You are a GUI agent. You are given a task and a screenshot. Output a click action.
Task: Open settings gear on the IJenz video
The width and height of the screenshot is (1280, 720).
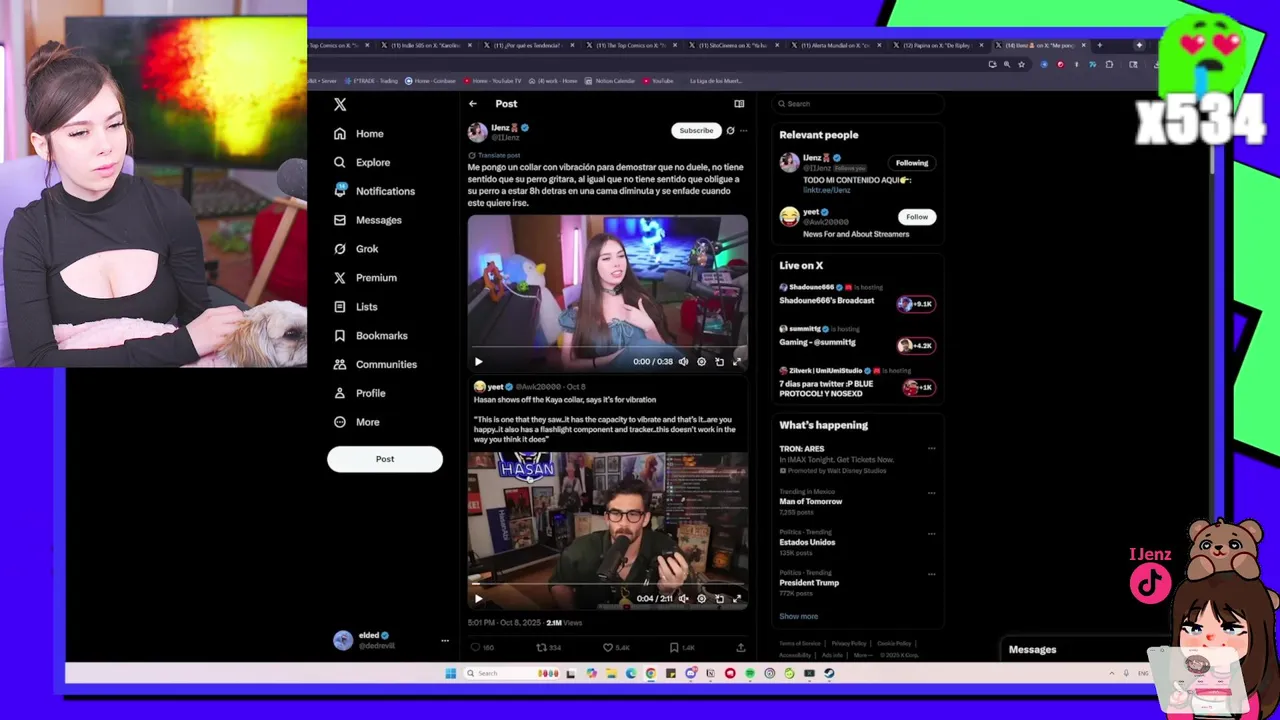[701, 362]
